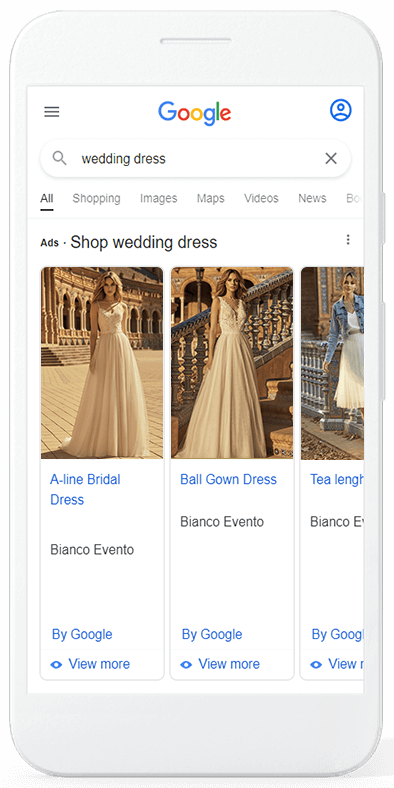Open the Ball Gown Dress link
Viewport: 394px width, 788px height.
coord(229,479)
